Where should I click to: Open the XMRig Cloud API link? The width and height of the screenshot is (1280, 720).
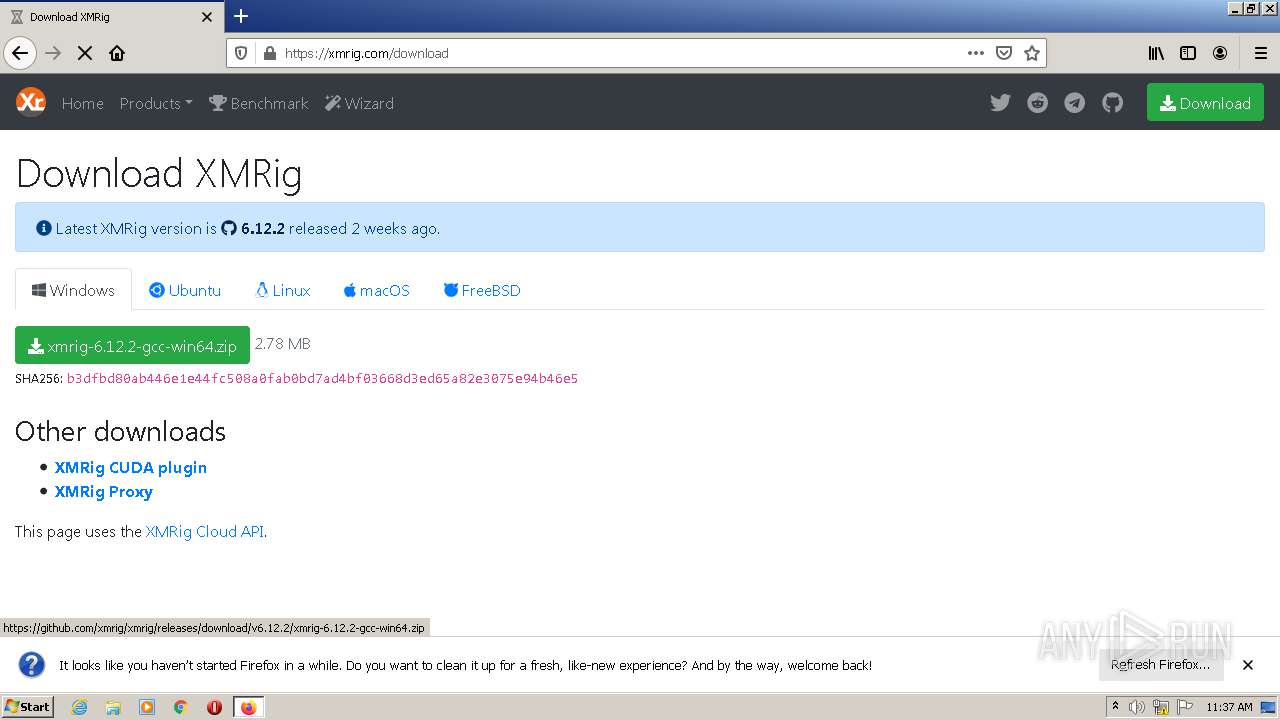tap(205, 531)
